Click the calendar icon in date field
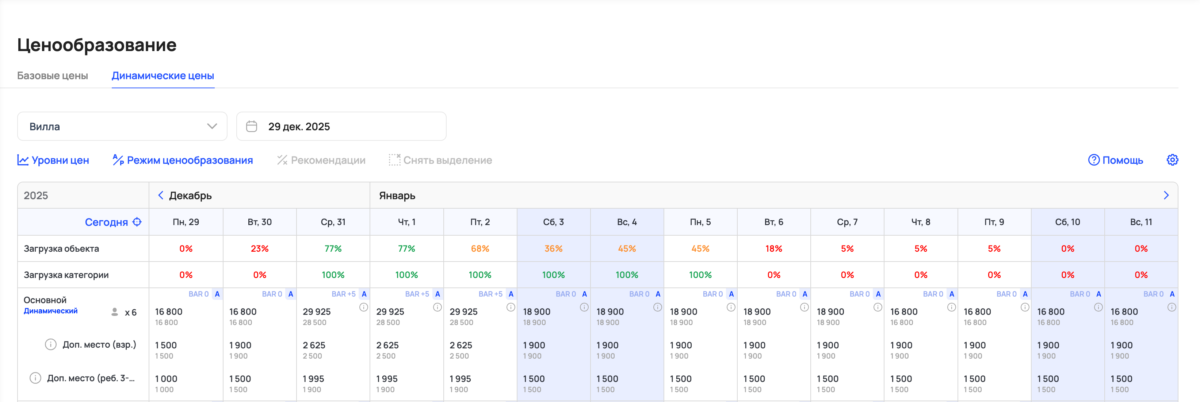Image resolution: width=1200 pixels, height=402 pixels. [251, 127]
